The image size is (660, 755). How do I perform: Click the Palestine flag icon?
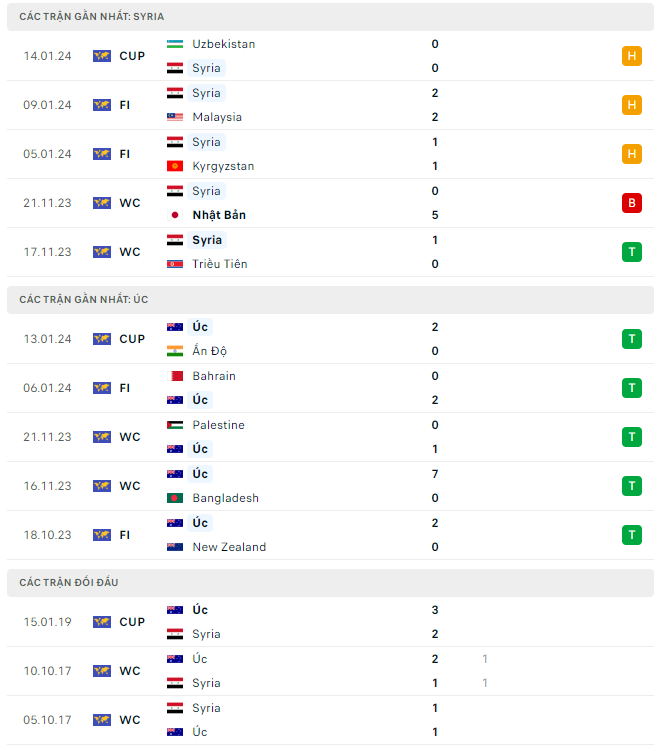pyautogui.click(x=175, y=425)
